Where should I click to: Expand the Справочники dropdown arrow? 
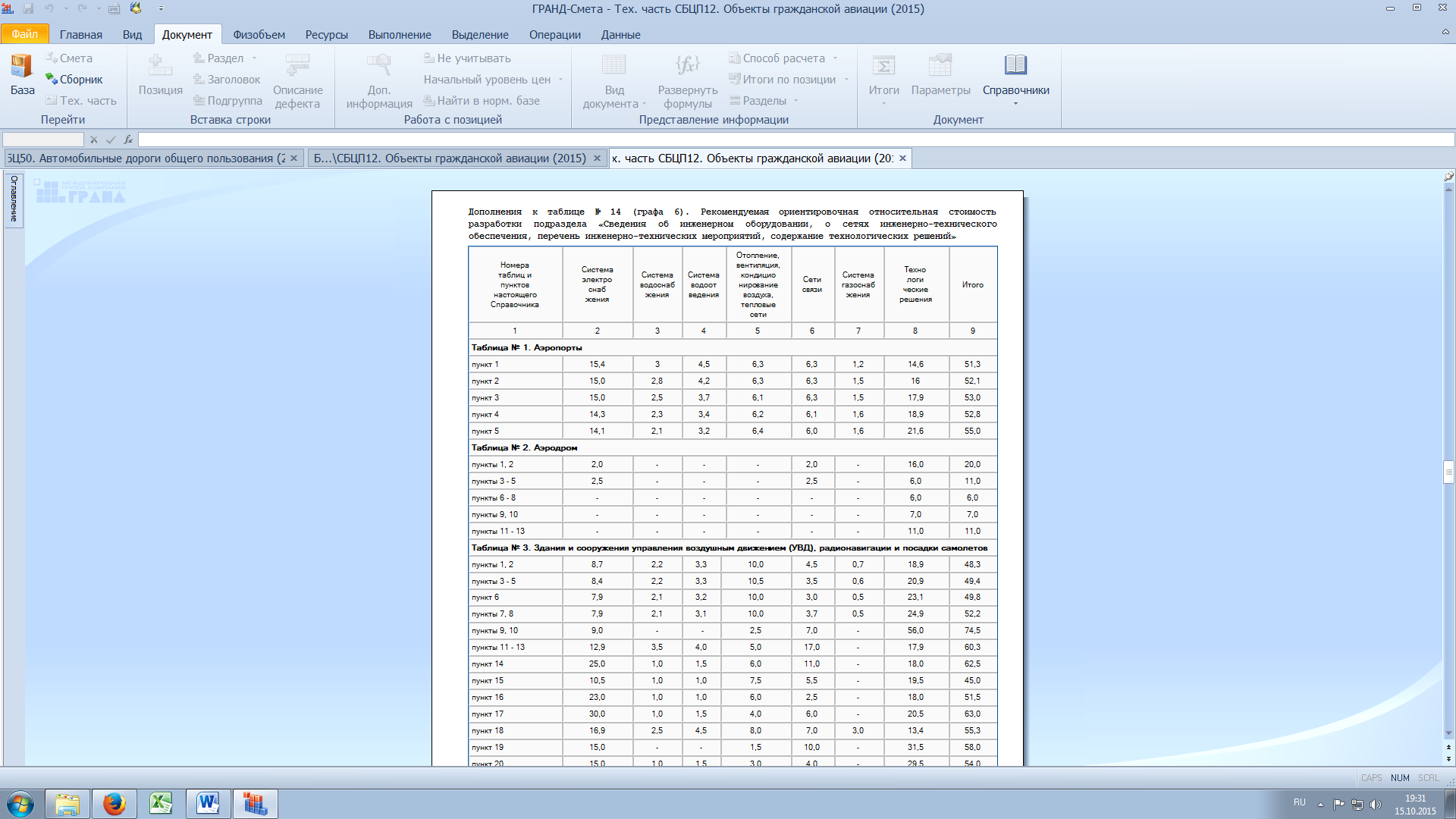click(1015, 104)
